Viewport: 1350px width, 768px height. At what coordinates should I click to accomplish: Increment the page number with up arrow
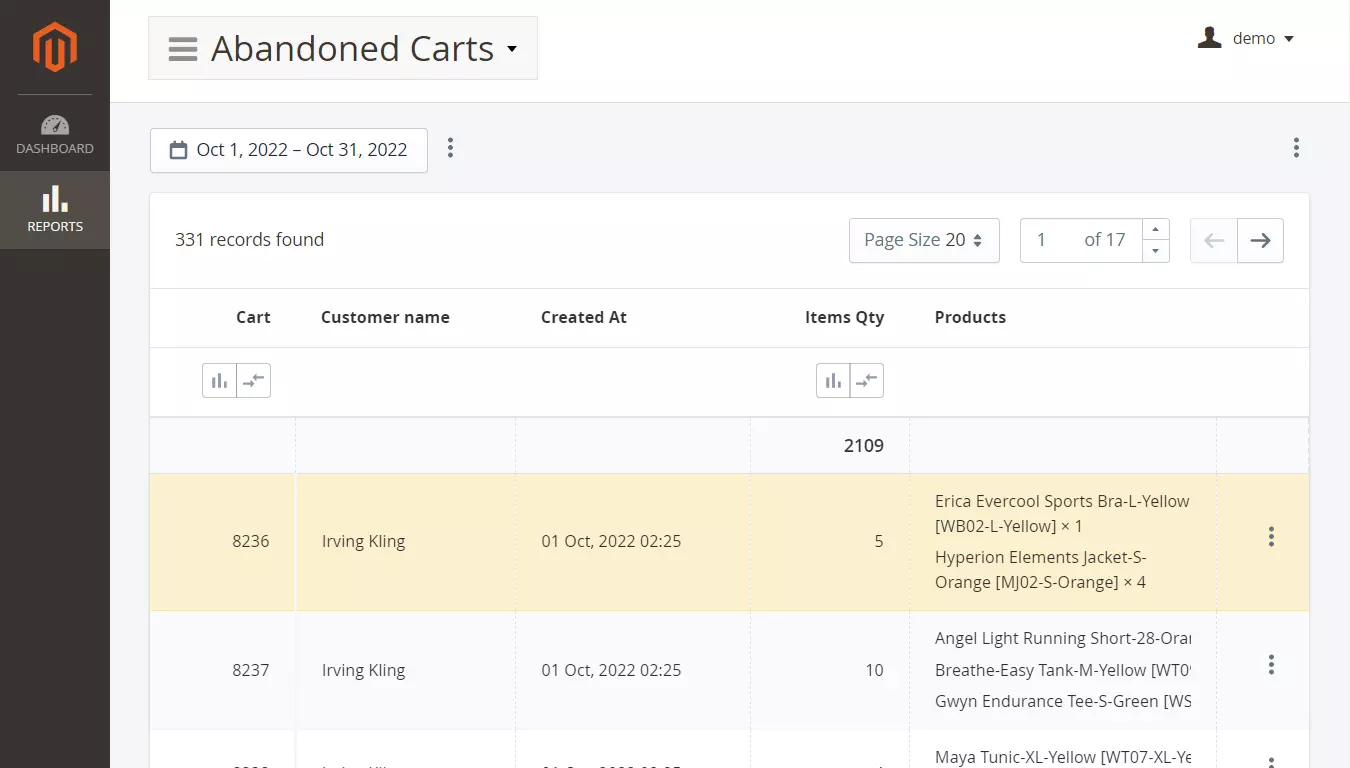(1155, 230)
